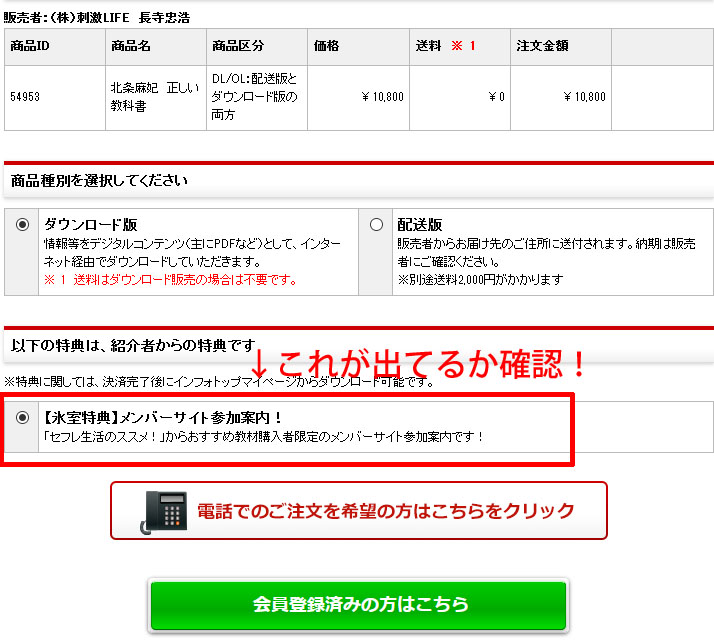The width and height of the screenshot is (714, 640).
Task: Click the 注文金額 column header
Action: tap(542, 46)
